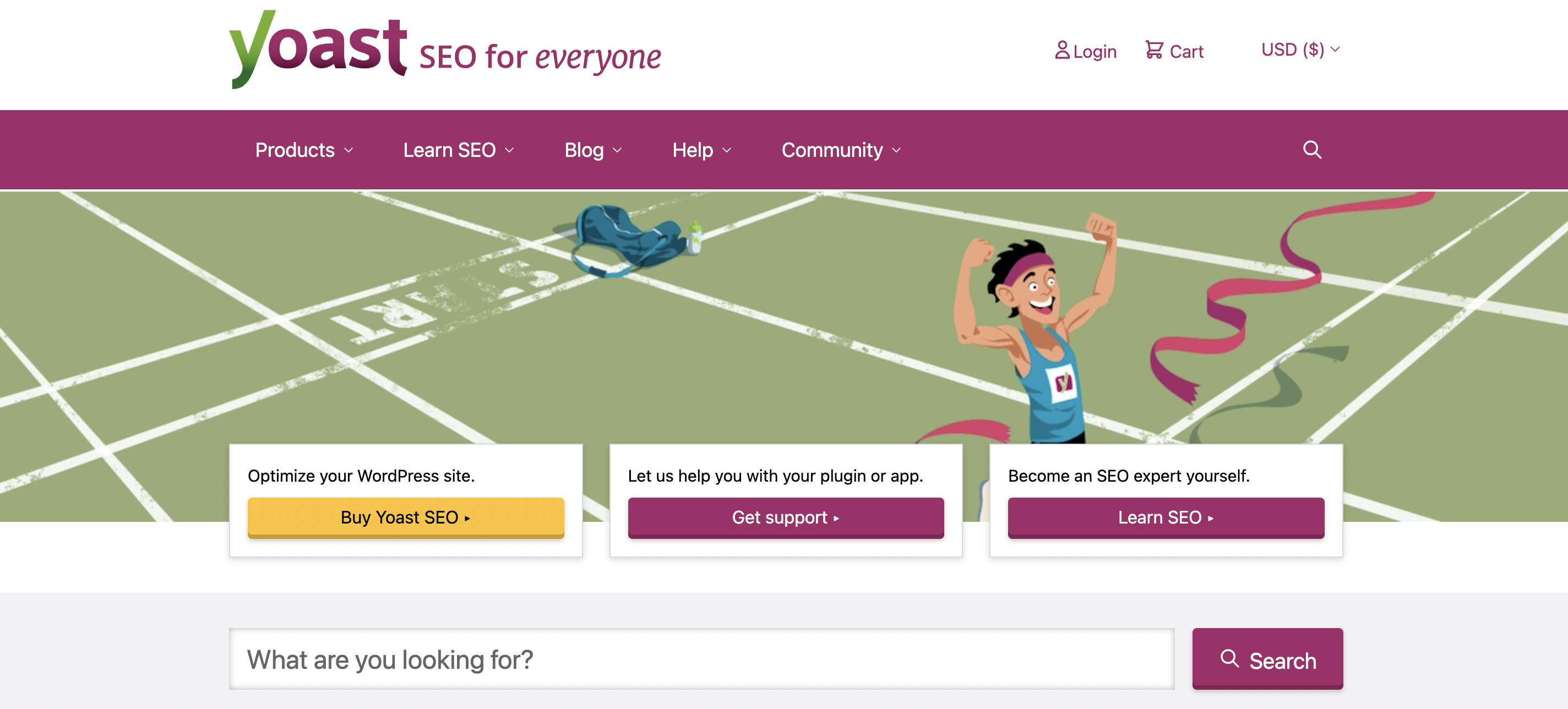
Task: Open the Learn SEO navigation item
Action: (x=449, y=150)
